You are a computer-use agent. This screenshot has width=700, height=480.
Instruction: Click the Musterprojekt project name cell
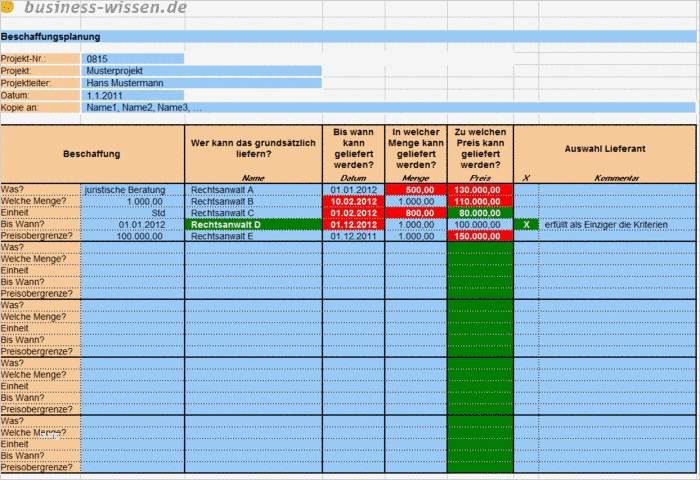point(201,71)
